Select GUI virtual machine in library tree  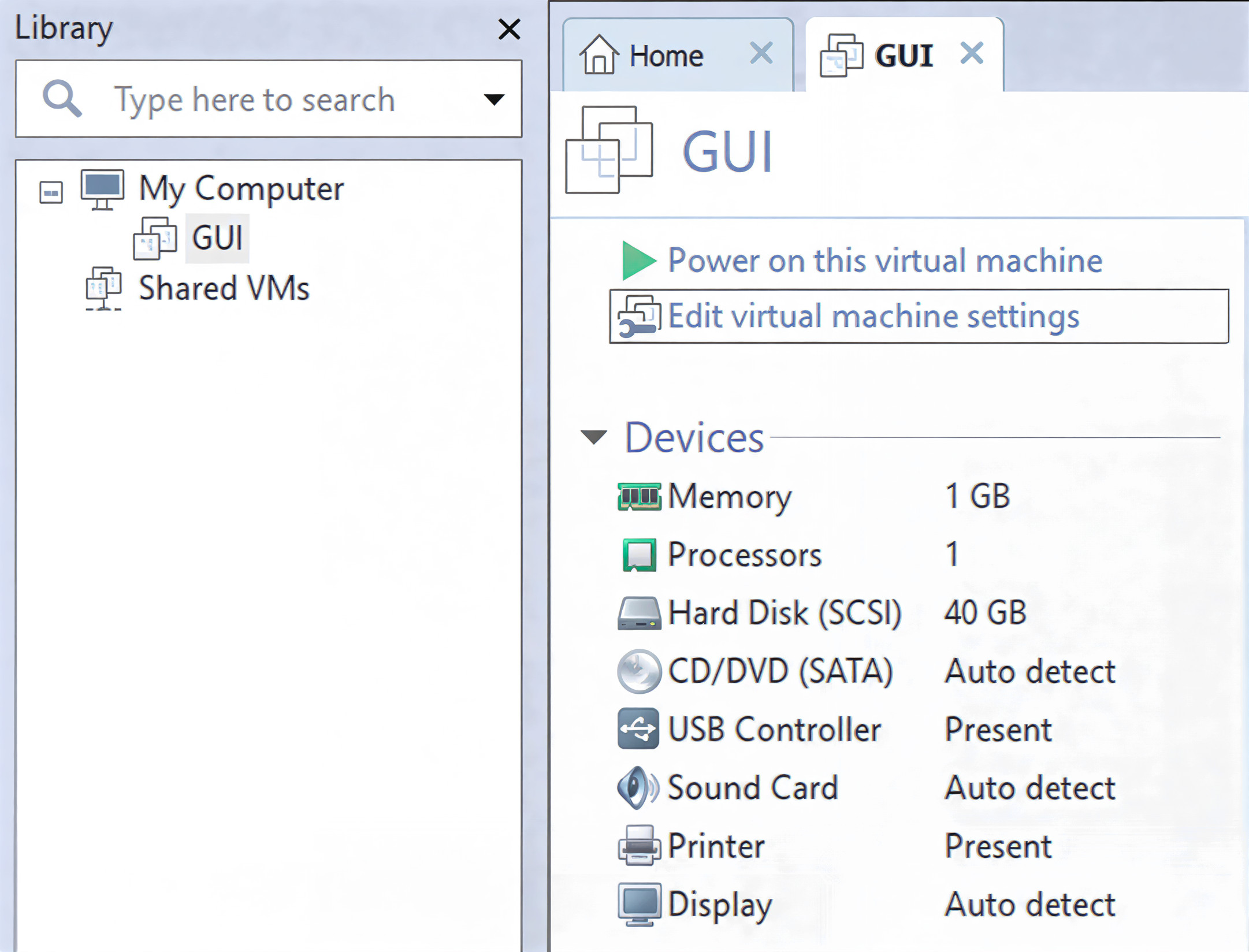[217, 238]
